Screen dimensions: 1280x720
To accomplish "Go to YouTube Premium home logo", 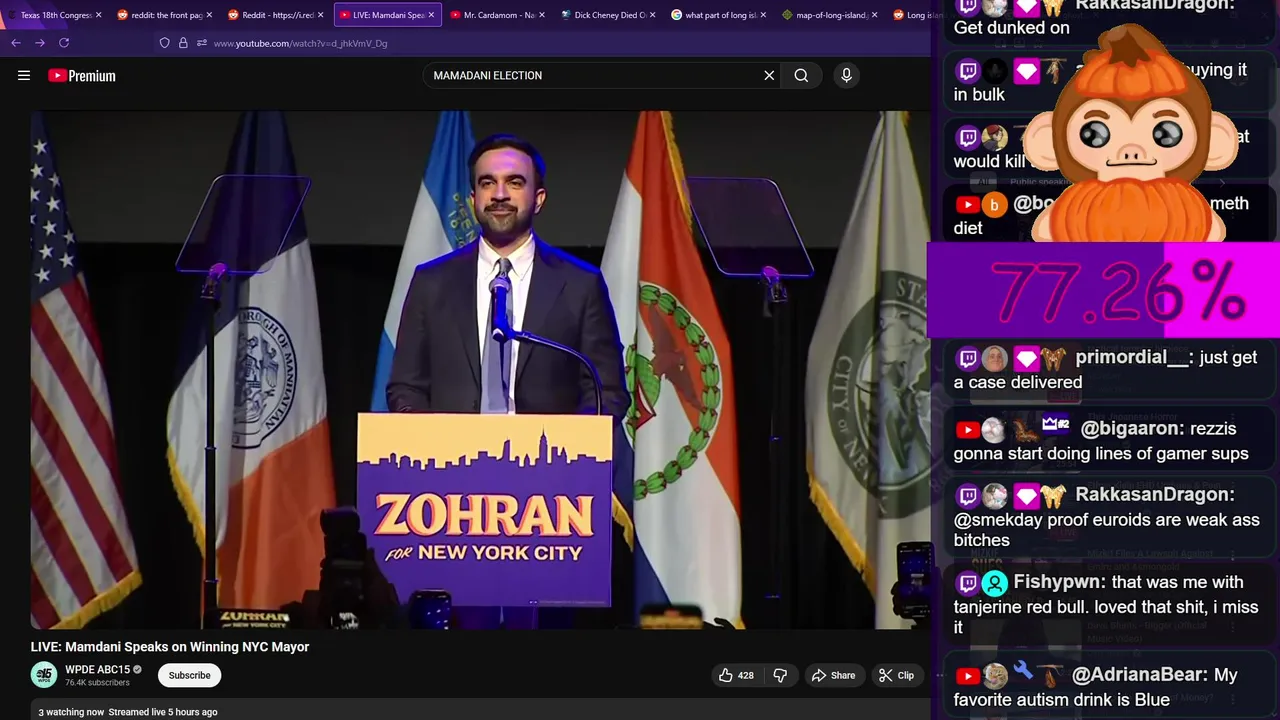I will pos(82,75).
